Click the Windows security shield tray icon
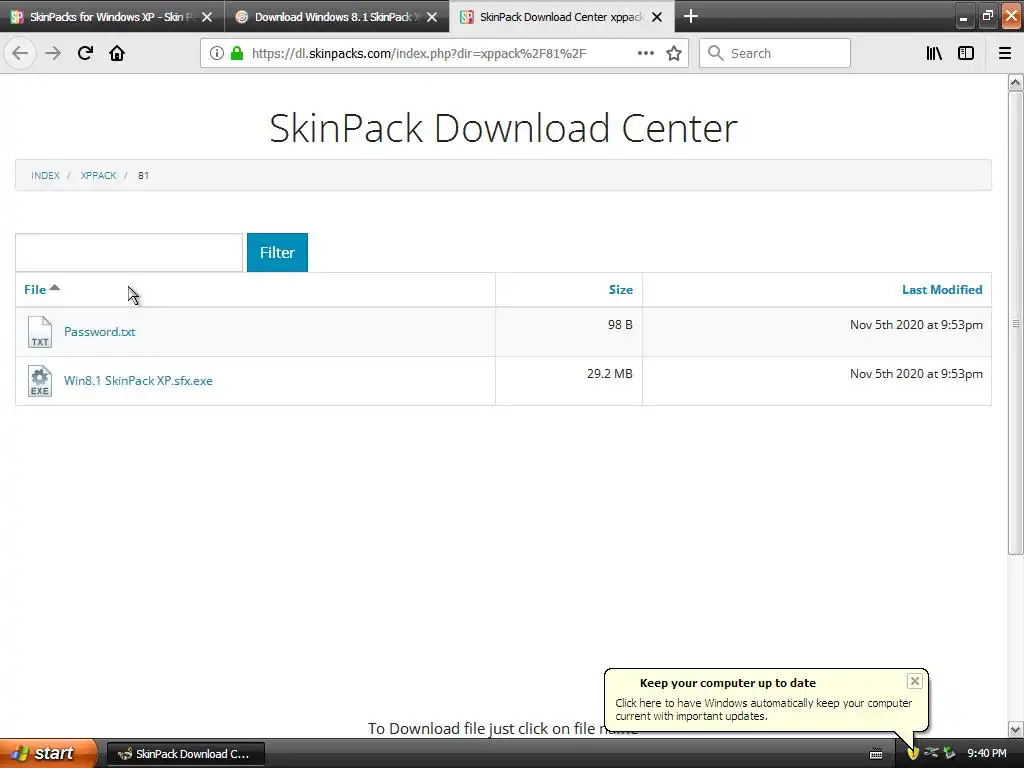The image size is (1024, 768). point(912,753)
